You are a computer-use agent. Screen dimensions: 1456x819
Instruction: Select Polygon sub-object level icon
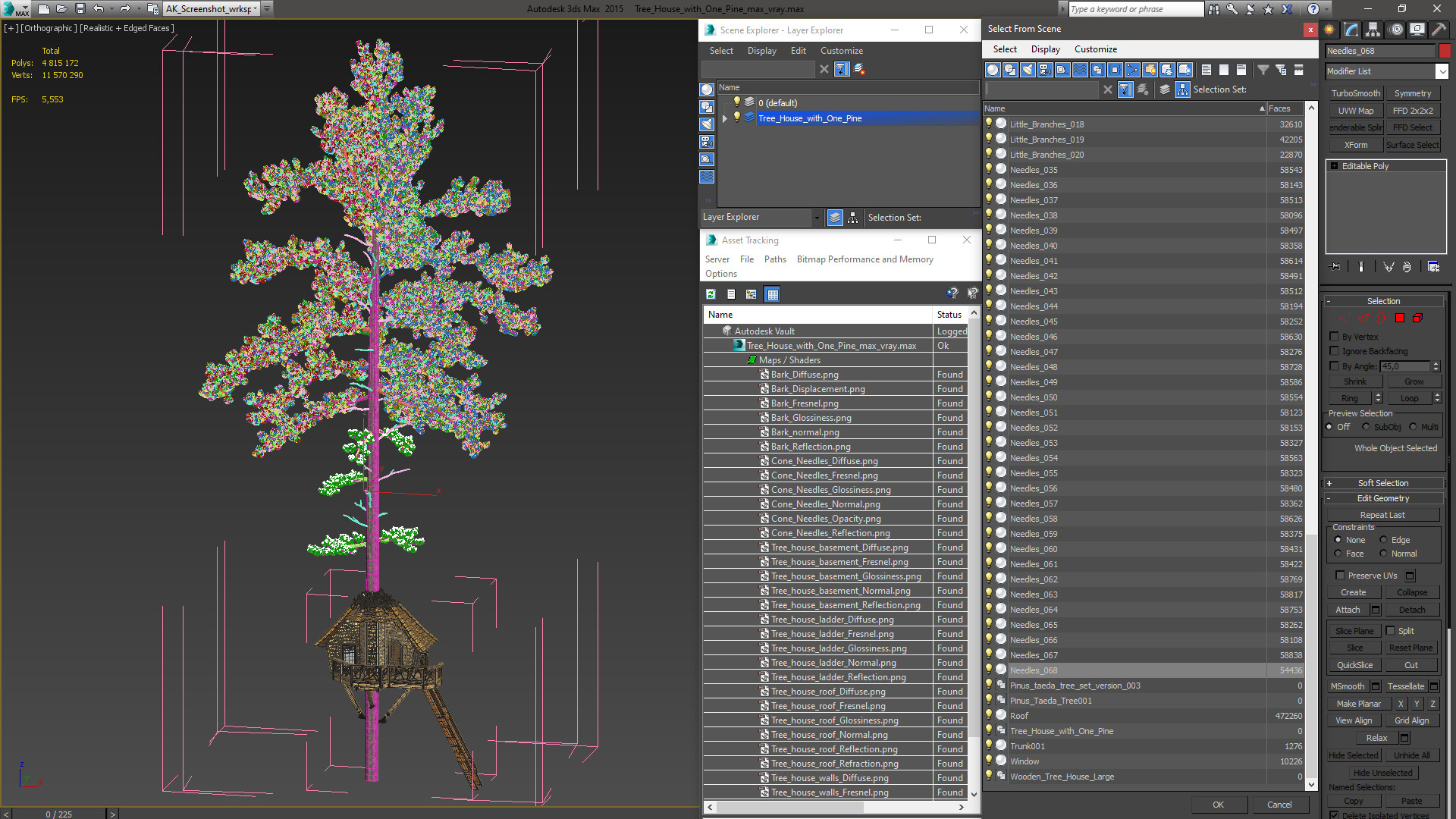pos(1400,318)
